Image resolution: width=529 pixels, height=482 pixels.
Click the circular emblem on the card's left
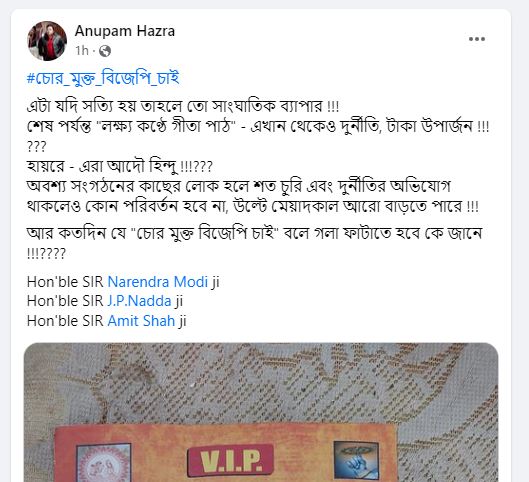tap(104, 463)
